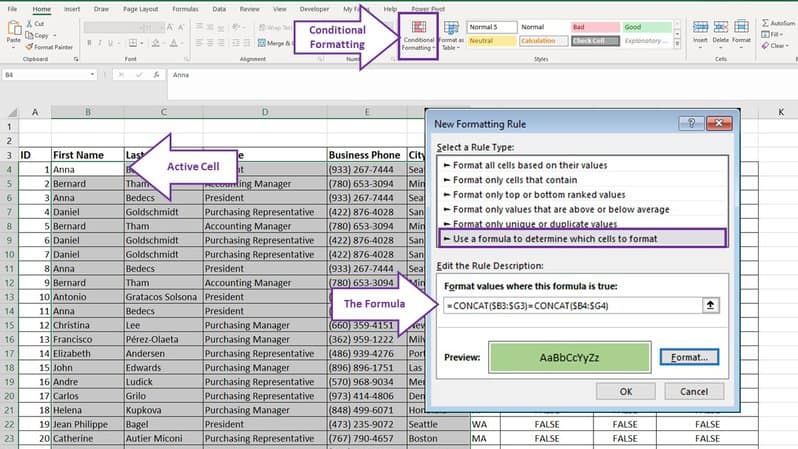Click the Select All corner triangle
Screen dimensions: 798x449
pos(12,112)
